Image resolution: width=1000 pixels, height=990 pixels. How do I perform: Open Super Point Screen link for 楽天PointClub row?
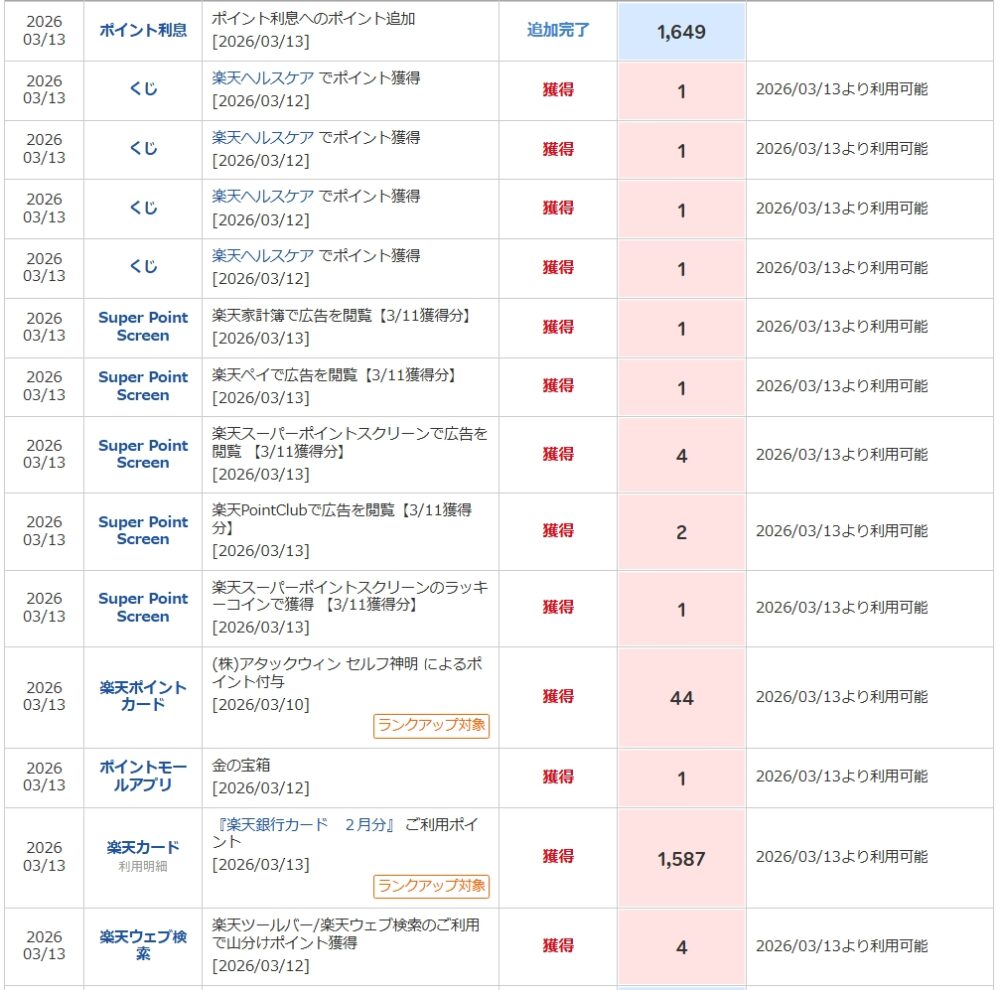[143, 530]
